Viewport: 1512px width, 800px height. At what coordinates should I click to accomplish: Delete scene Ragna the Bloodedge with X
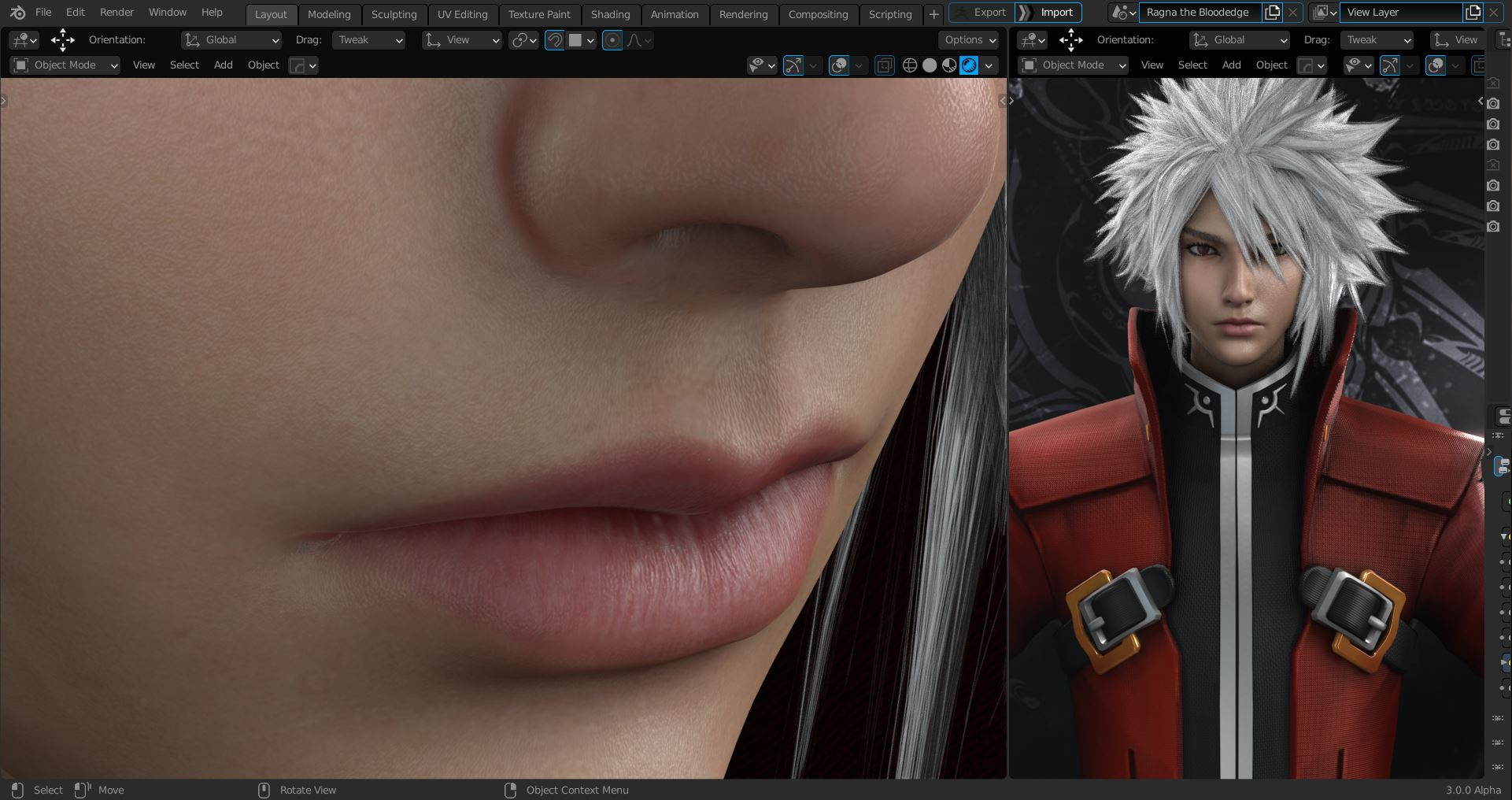pos(1292,13)
